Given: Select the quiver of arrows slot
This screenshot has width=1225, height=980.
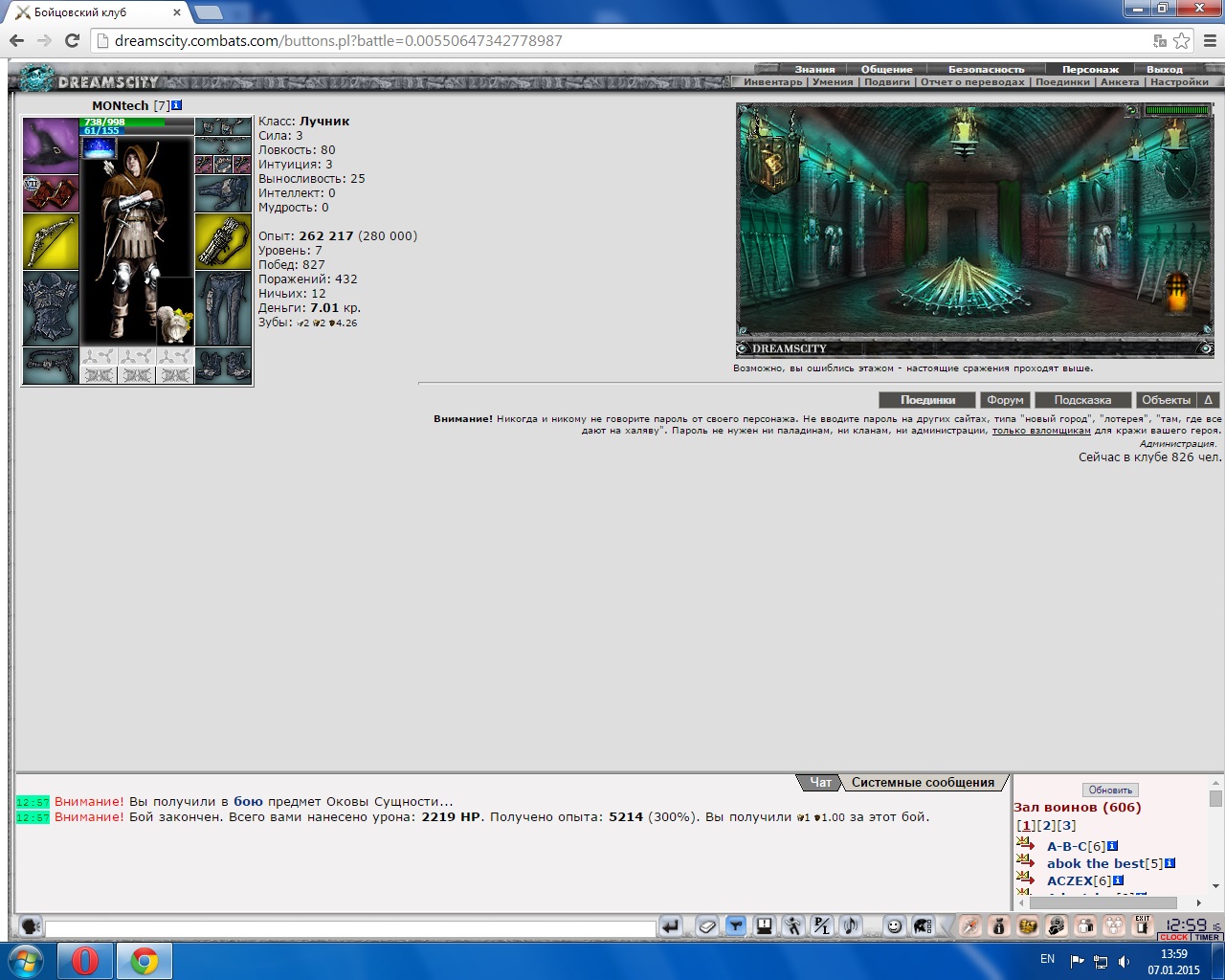Looking at the screenshot, I should [x=223, y=241].
